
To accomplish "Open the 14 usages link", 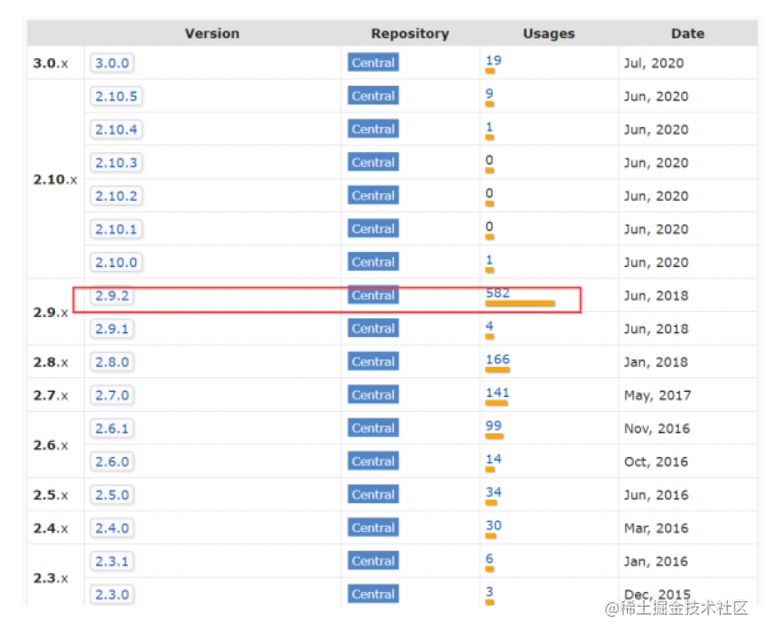I will (493, 459).
